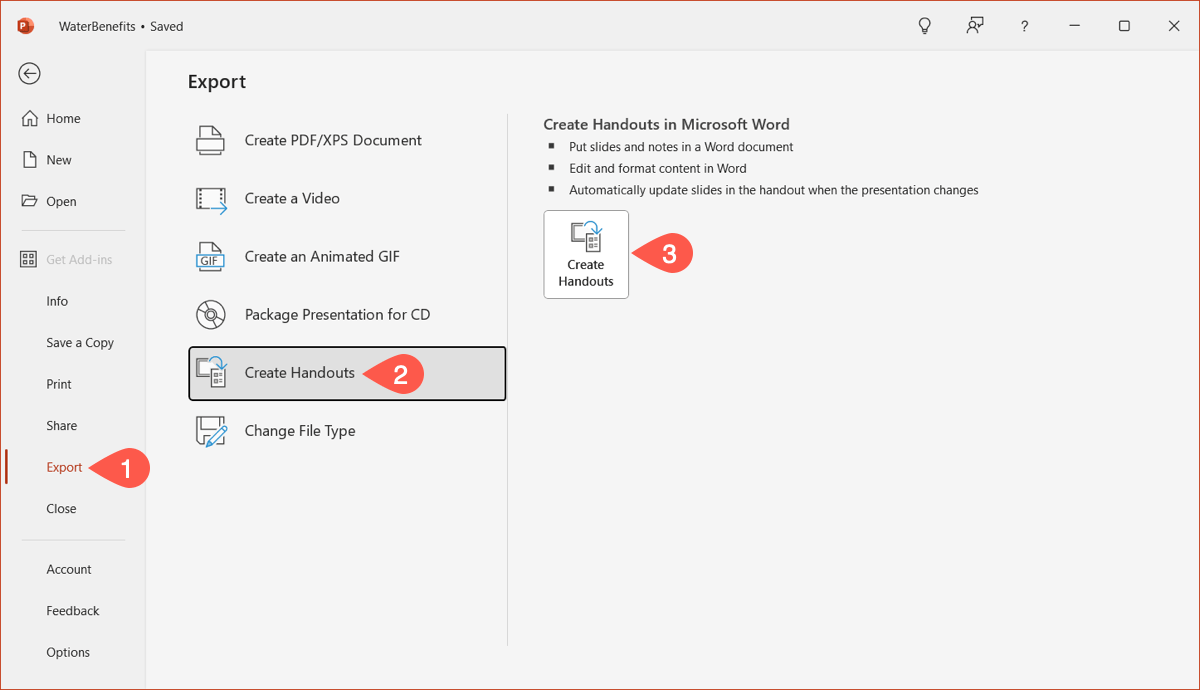Viewport: 1200px width, 690px height.
Task: Click the CD disc icon beside Package Presentation
Action: pyautogui.click(x=211, y=315)
